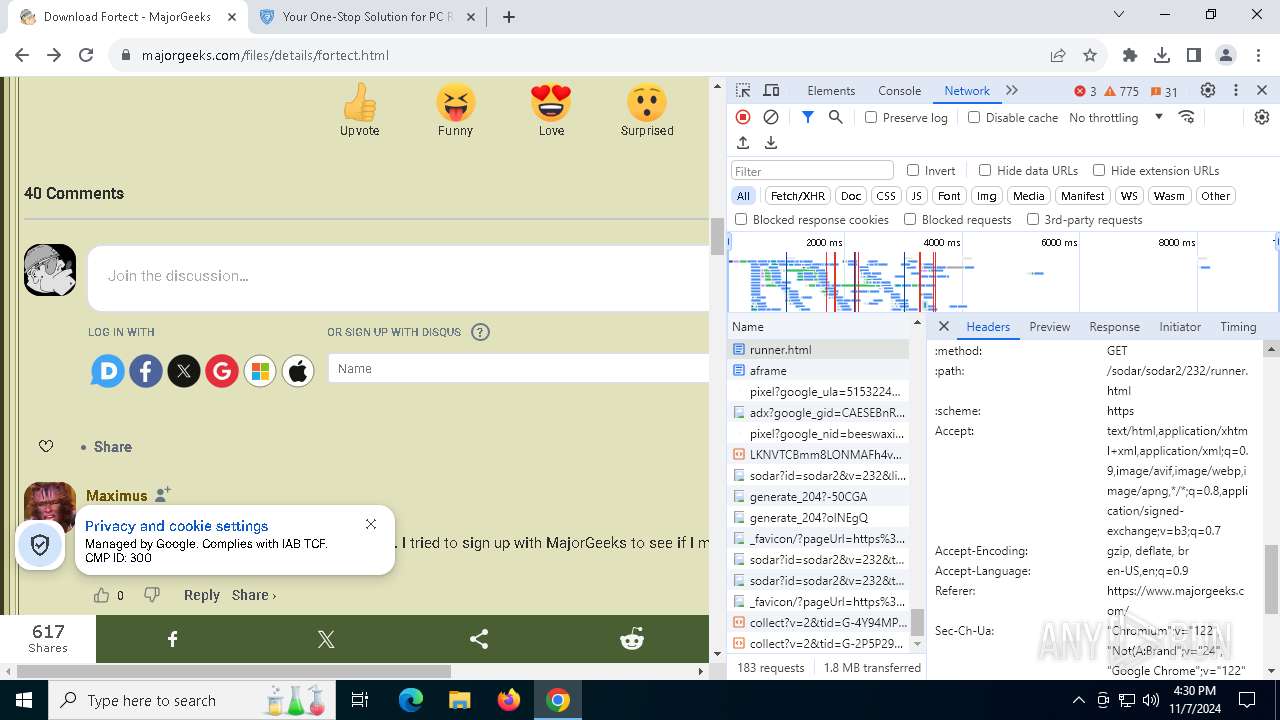The image size is (1280, 720).
Task: Check Blocked response cookies
Action: pos(741,219)
